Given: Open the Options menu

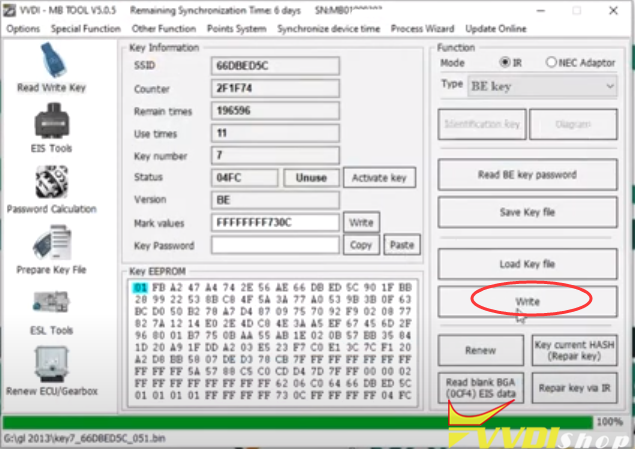Looking at the screenshot, I should (x=23, y=29).
